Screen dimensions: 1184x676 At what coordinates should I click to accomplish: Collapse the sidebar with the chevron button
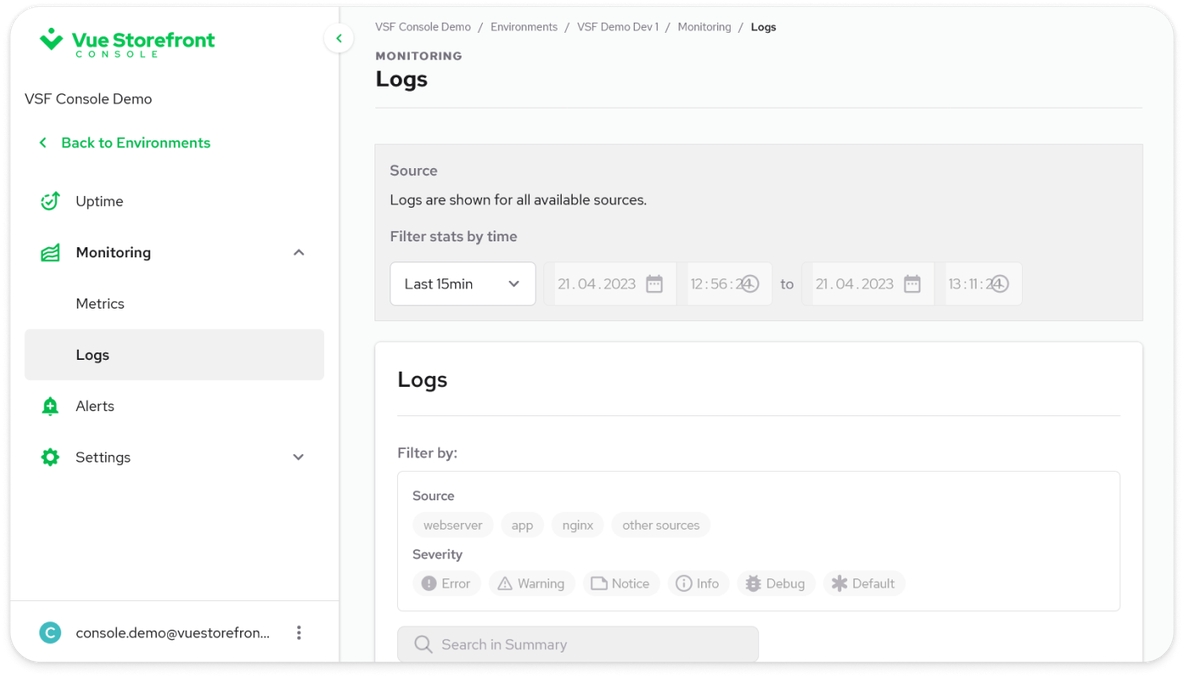coord(339,39)
